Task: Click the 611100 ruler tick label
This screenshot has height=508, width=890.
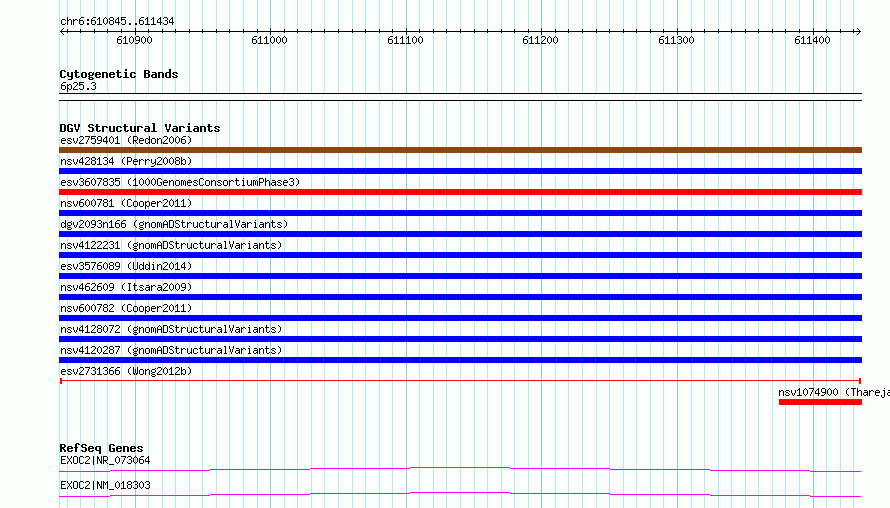Action: (x=405, y=40)
